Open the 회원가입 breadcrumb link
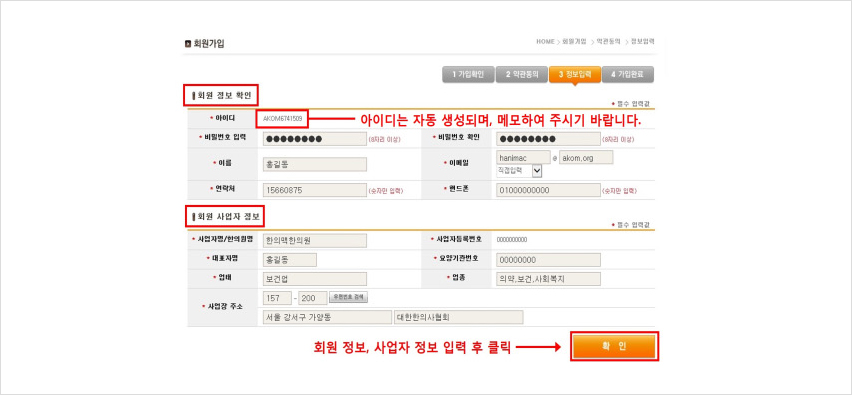Screen dimensions: 852x395 click(x=574, y=41)
